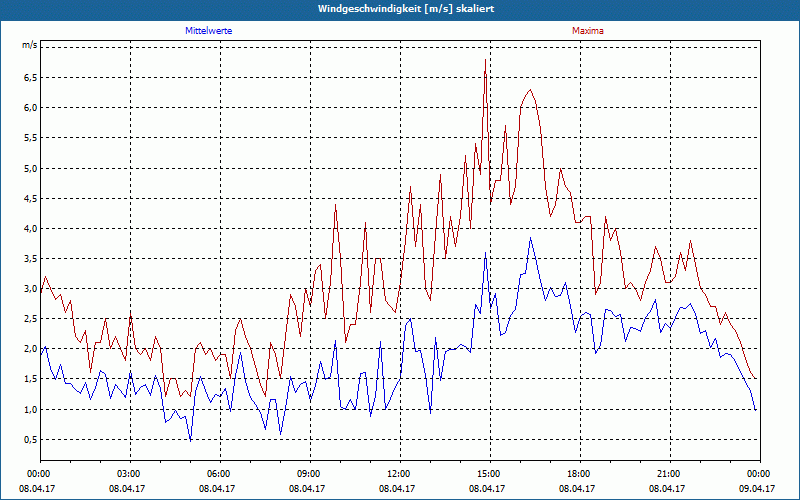Screen dimensions: 800x500
Task: Click the 15:00 time label
Action: click(490, 474)
